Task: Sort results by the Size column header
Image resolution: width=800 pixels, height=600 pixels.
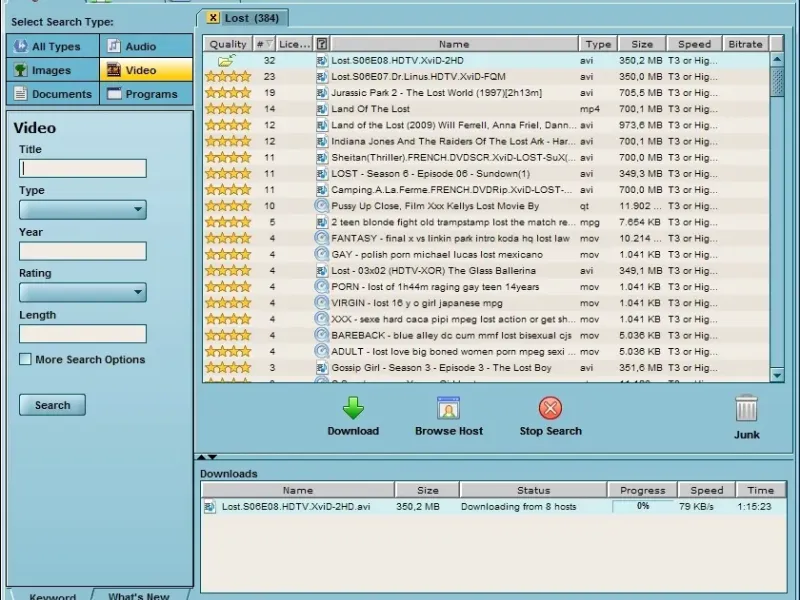Action: point(641,44)
